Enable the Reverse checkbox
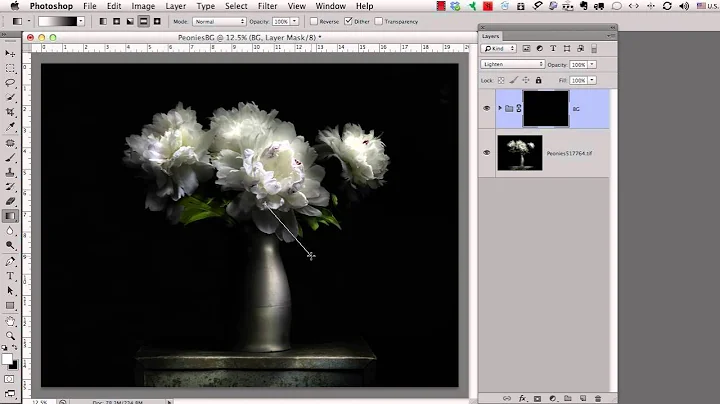 [x=314, y=21]
